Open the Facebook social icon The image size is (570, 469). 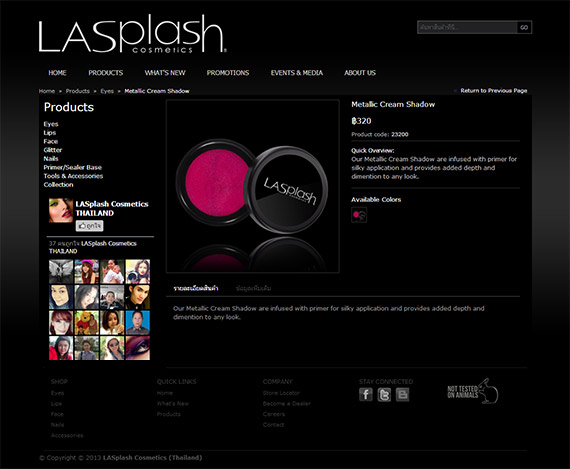(x=366, y=394)
